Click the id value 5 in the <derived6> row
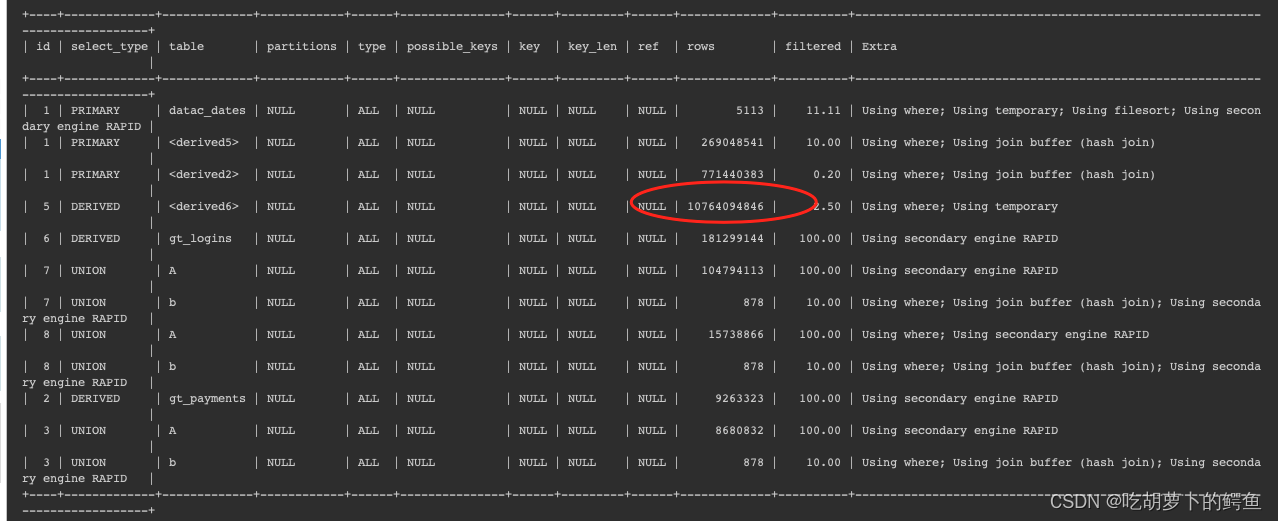The height and width of the screenshot is (521, 1278). pos(46,207)
